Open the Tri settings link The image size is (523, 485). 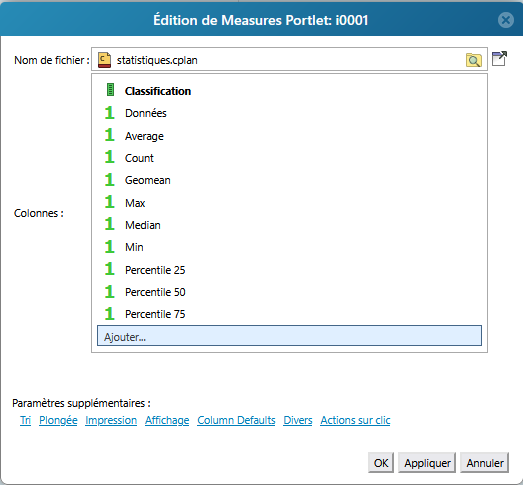(25, 420)
